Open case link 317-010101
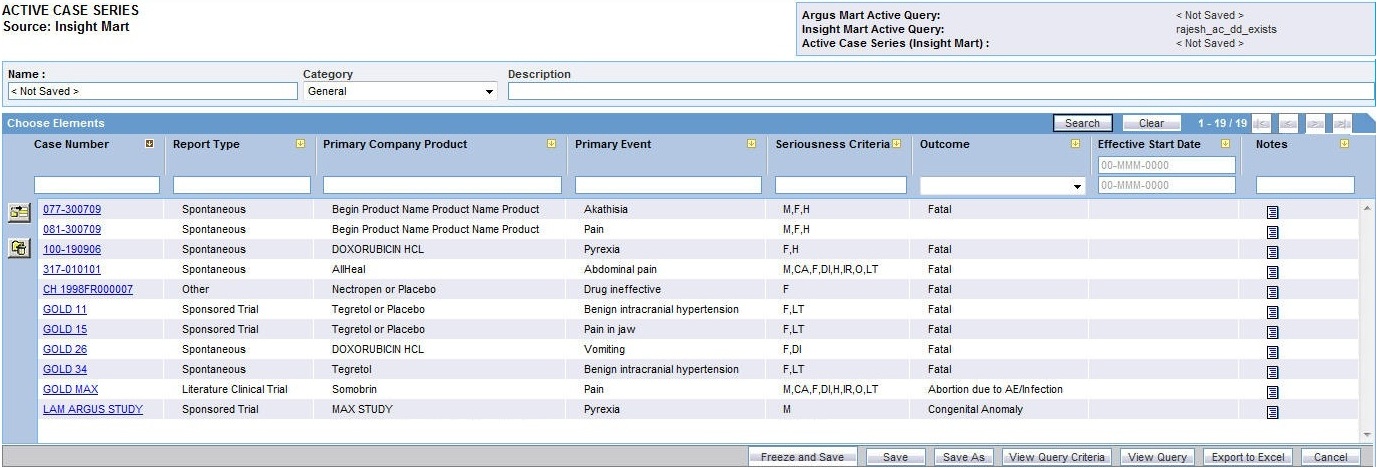Image resolution: width=1377 pixels, height=468 pixels. coord(72,270)
